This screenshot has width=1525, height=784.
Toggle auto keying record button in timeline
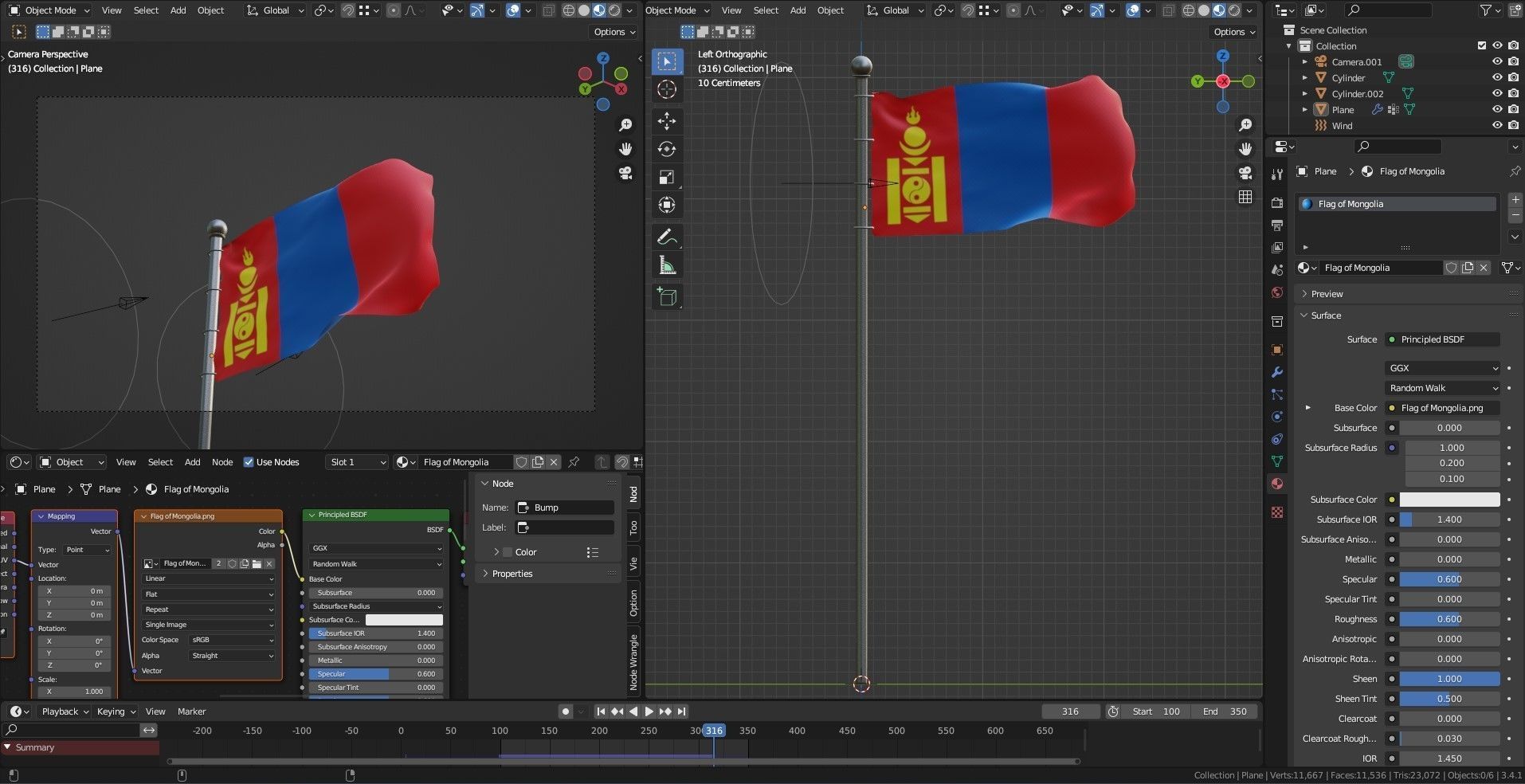(x=566, y=711)
